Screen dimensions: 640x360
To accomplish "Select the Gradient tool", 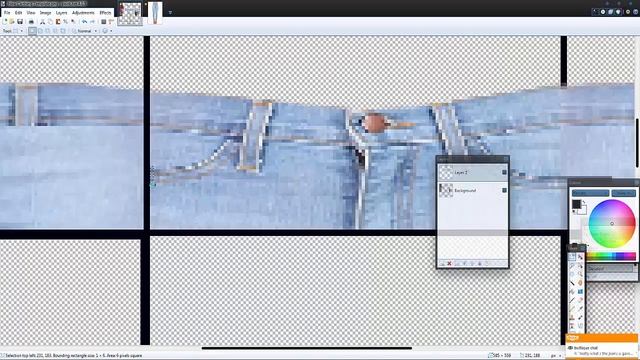I will (580, 291).
